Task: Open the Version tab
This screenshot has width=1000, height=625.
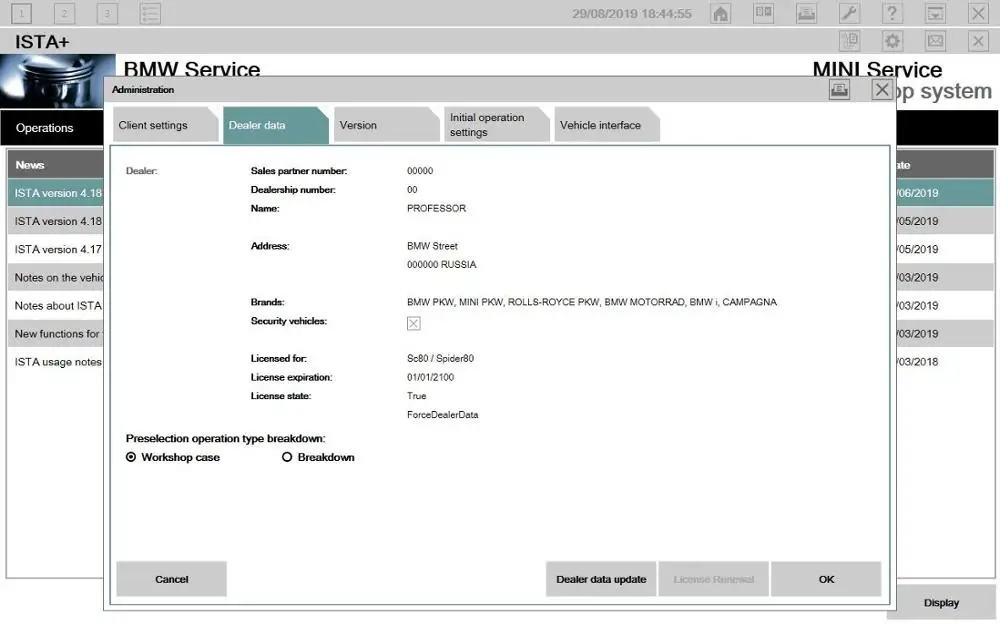Action: click(x=386, y=125)
